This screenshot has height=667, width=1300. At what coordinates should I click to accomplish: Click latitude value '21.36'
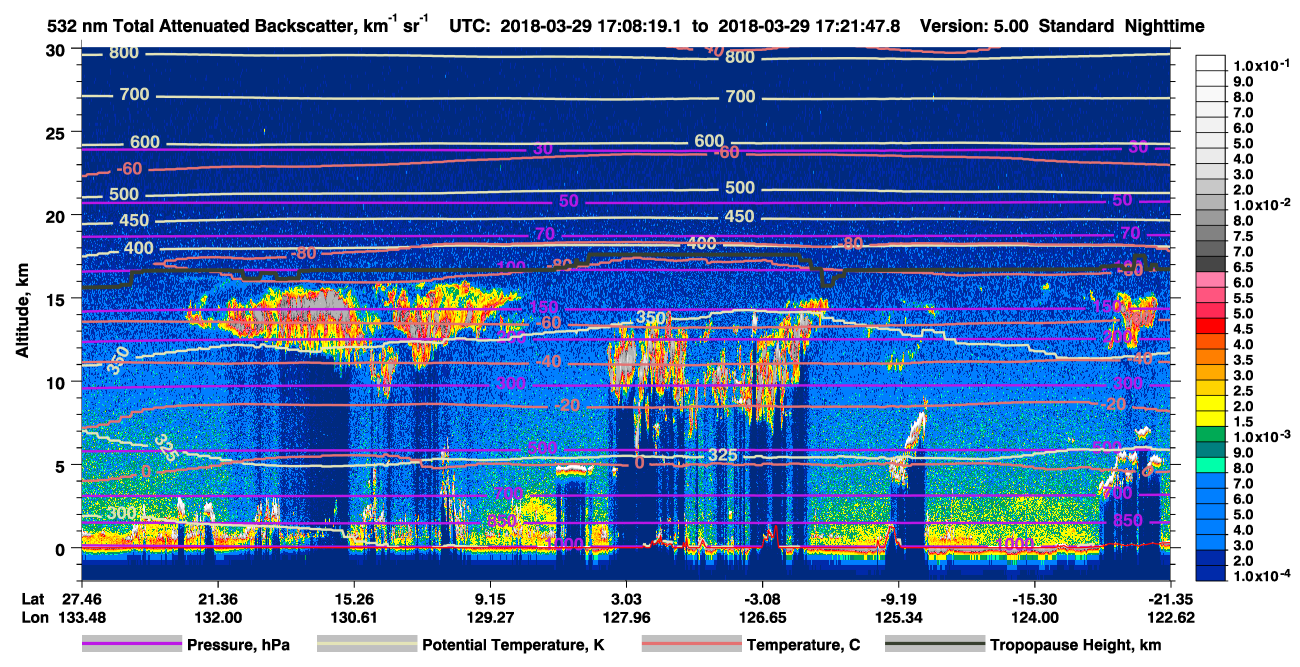[x=216, y=598]
